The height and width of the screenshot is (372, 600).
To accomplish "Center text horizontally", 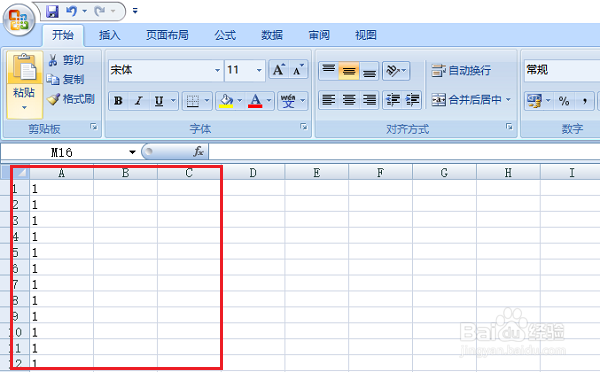I will [349, 100].
